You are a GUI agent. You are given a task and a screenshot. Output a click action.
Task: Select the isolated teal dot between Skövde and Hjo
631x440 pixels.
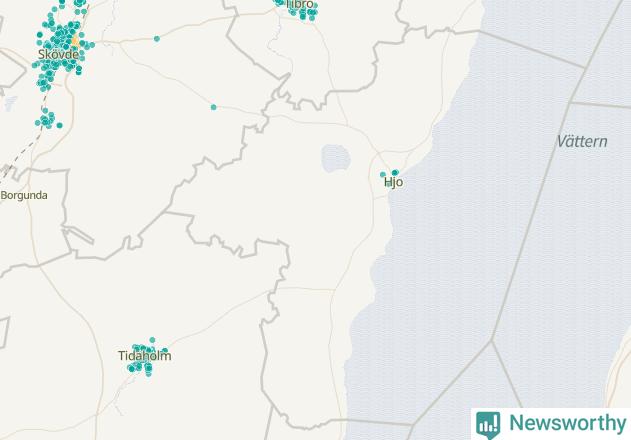click(x=214, y=107)
